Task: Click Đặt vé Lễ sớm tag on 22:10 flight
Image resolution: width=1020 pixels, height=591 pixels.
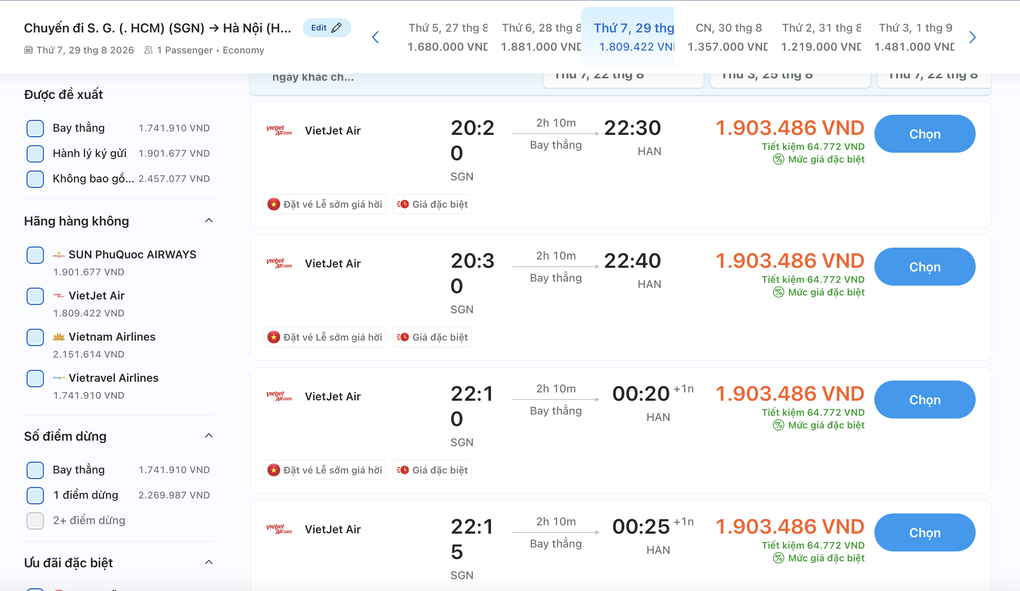Action: coord(325,470)
